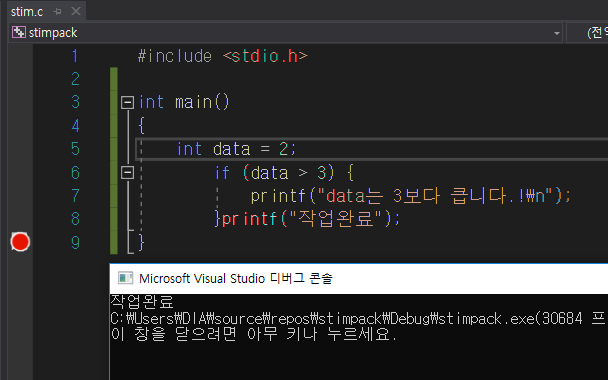Viewport: 608px width, 380px height.
Task: Click the 'int main()' declaration
Action: [184, 102]
